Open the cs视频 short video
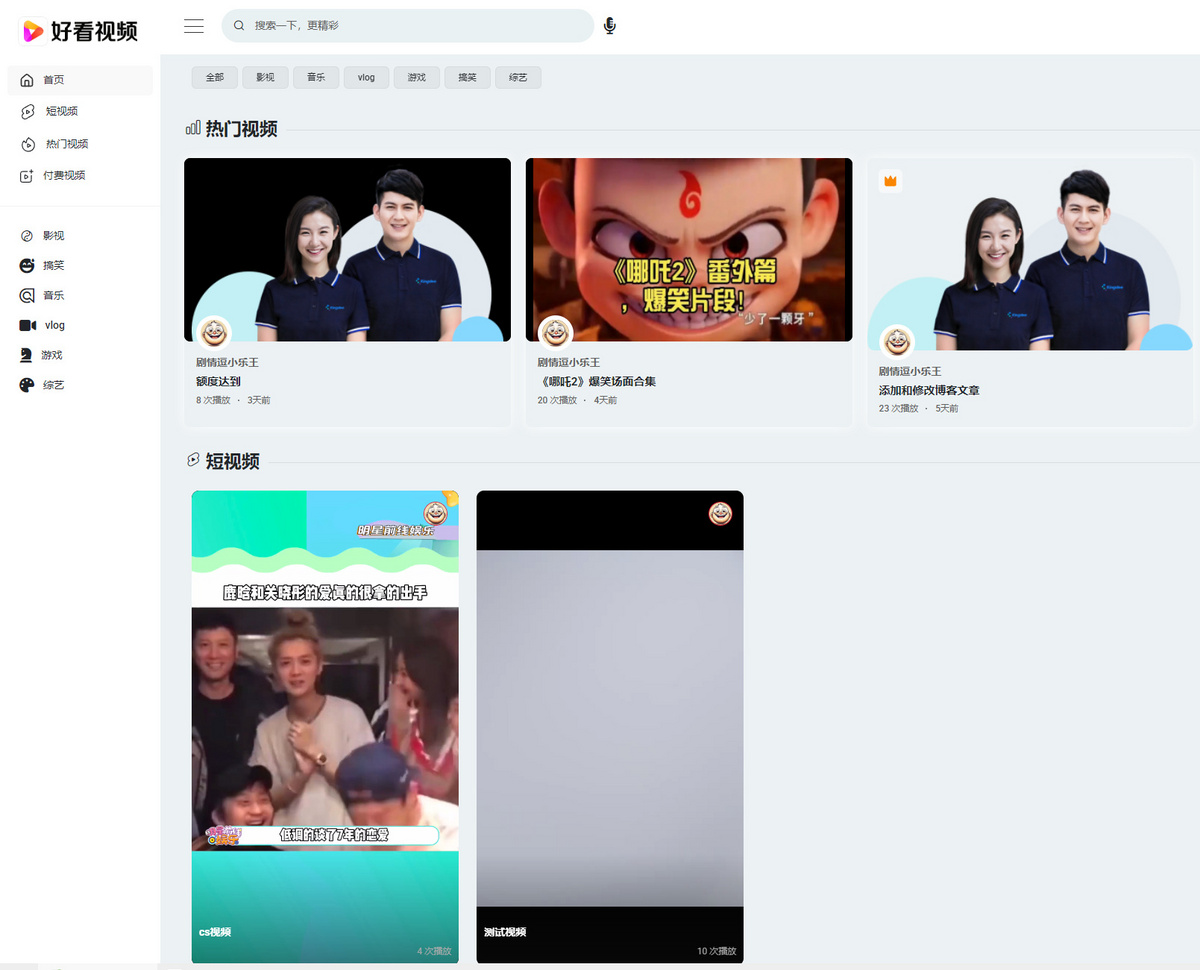This screenshot has height=970, width=1200. coord(325,726)
